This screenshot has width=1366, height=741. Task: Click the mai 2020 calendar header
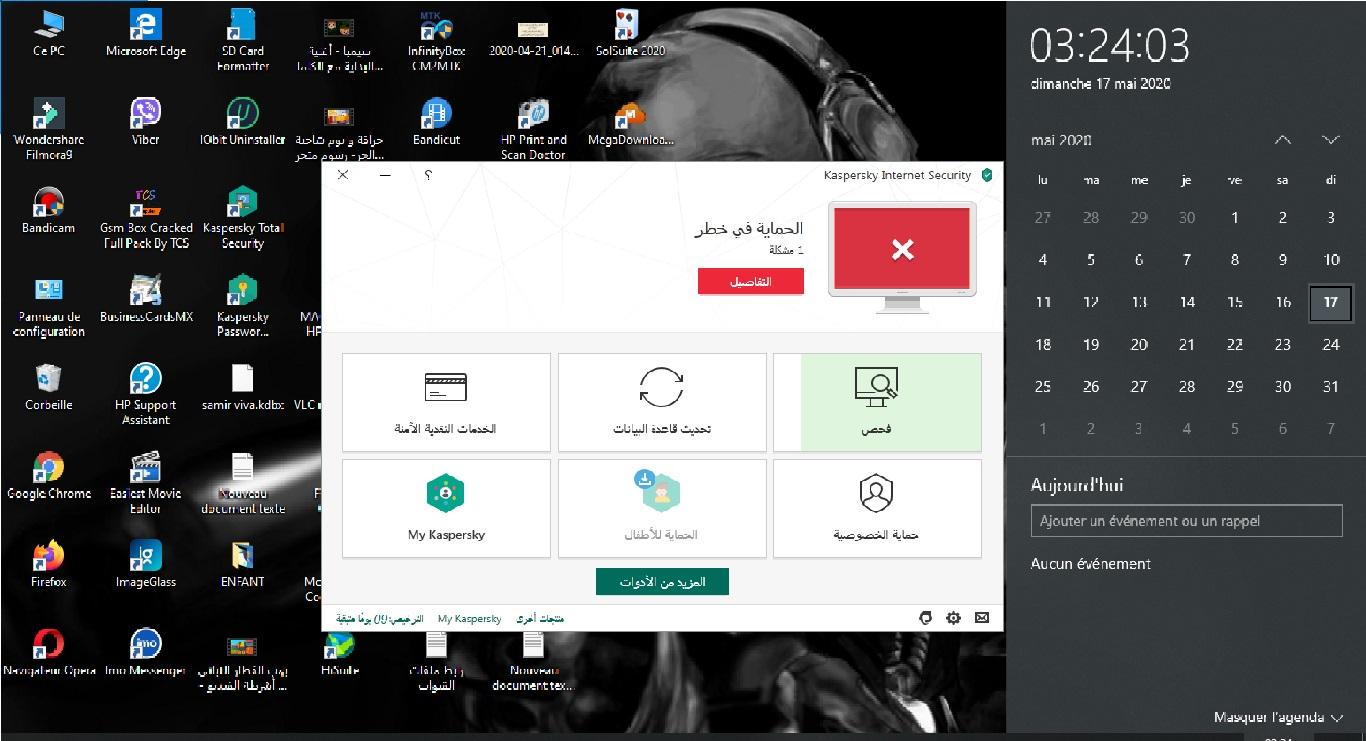click(1061, 140)
